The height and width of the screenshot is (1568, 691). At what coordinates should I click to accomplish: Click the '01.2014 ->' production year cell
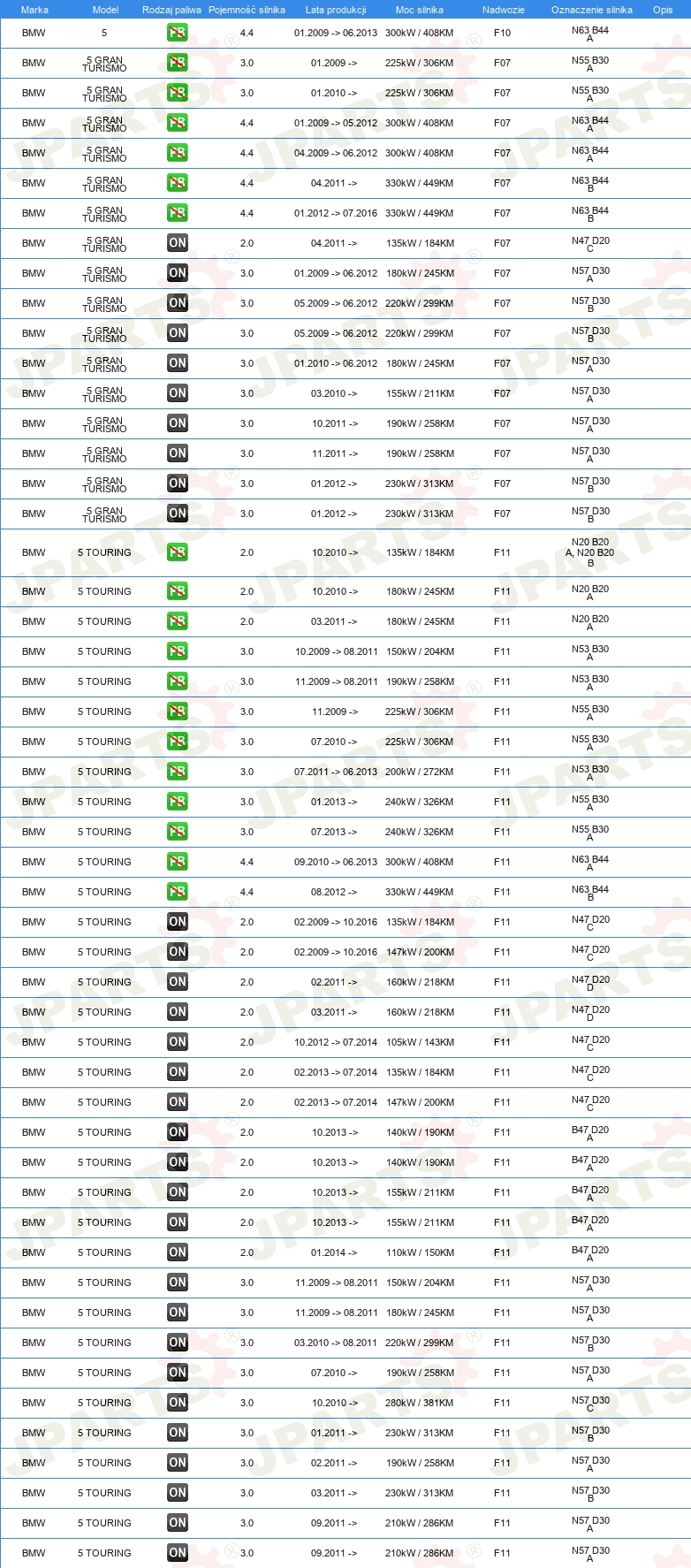[334, 1252]
